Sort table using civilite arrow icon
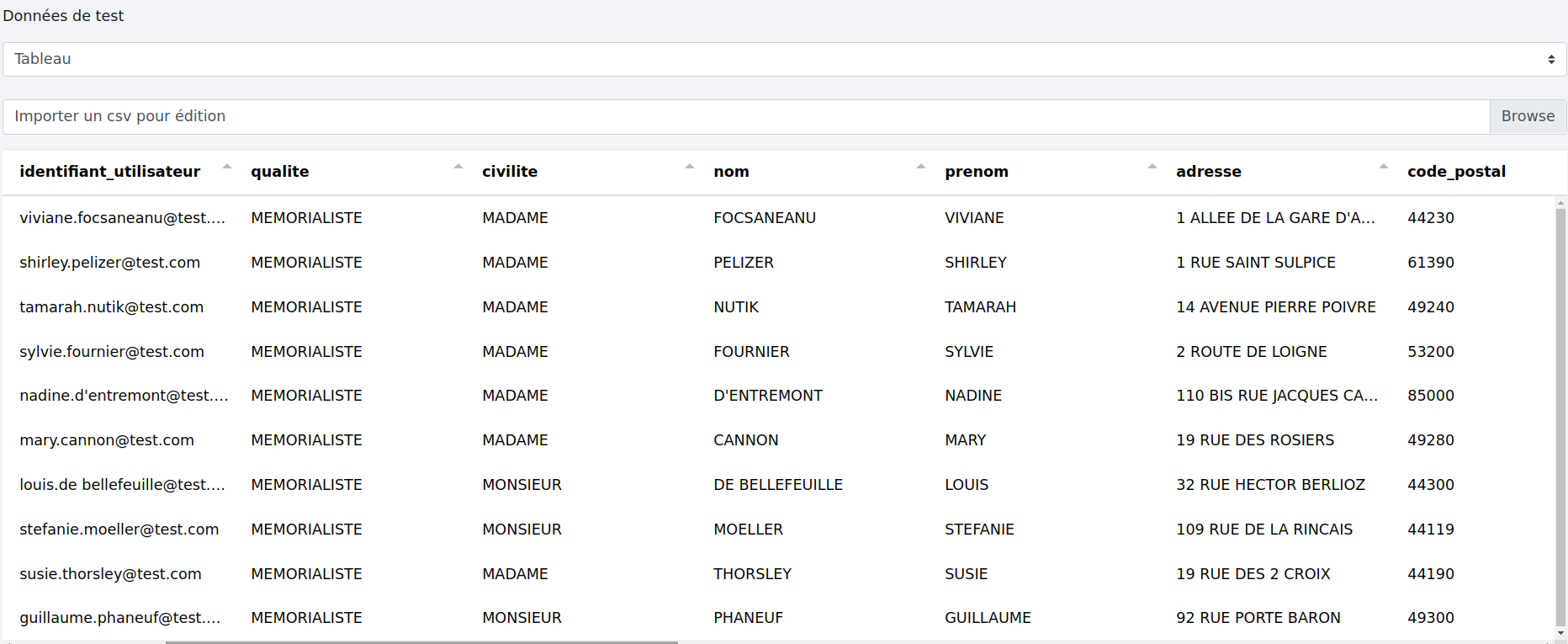The height and width of the screenshot is (644, 1568). point(689,167)
